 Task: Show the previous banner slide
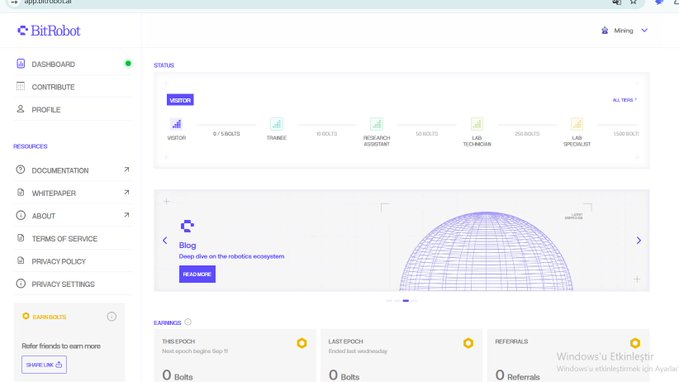coord(165,240)
